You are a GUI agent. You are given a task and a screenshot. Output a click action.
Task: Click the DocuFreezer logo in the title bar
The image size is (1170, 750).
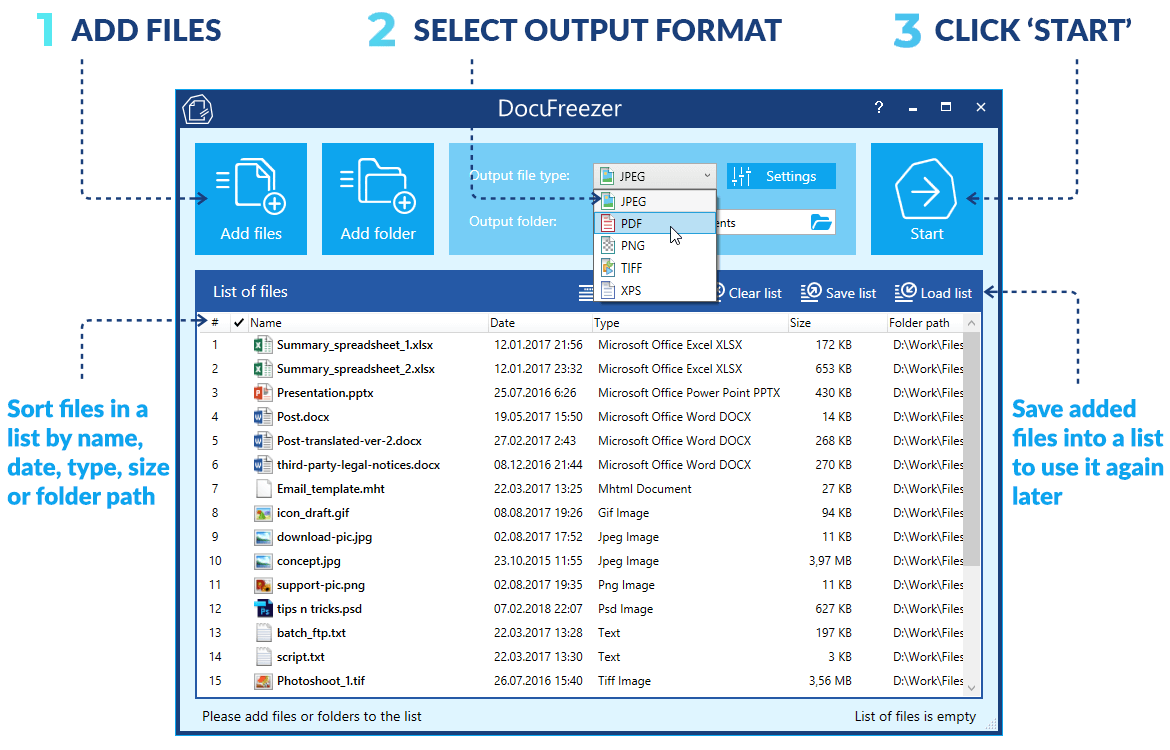(x=198, y=110)
